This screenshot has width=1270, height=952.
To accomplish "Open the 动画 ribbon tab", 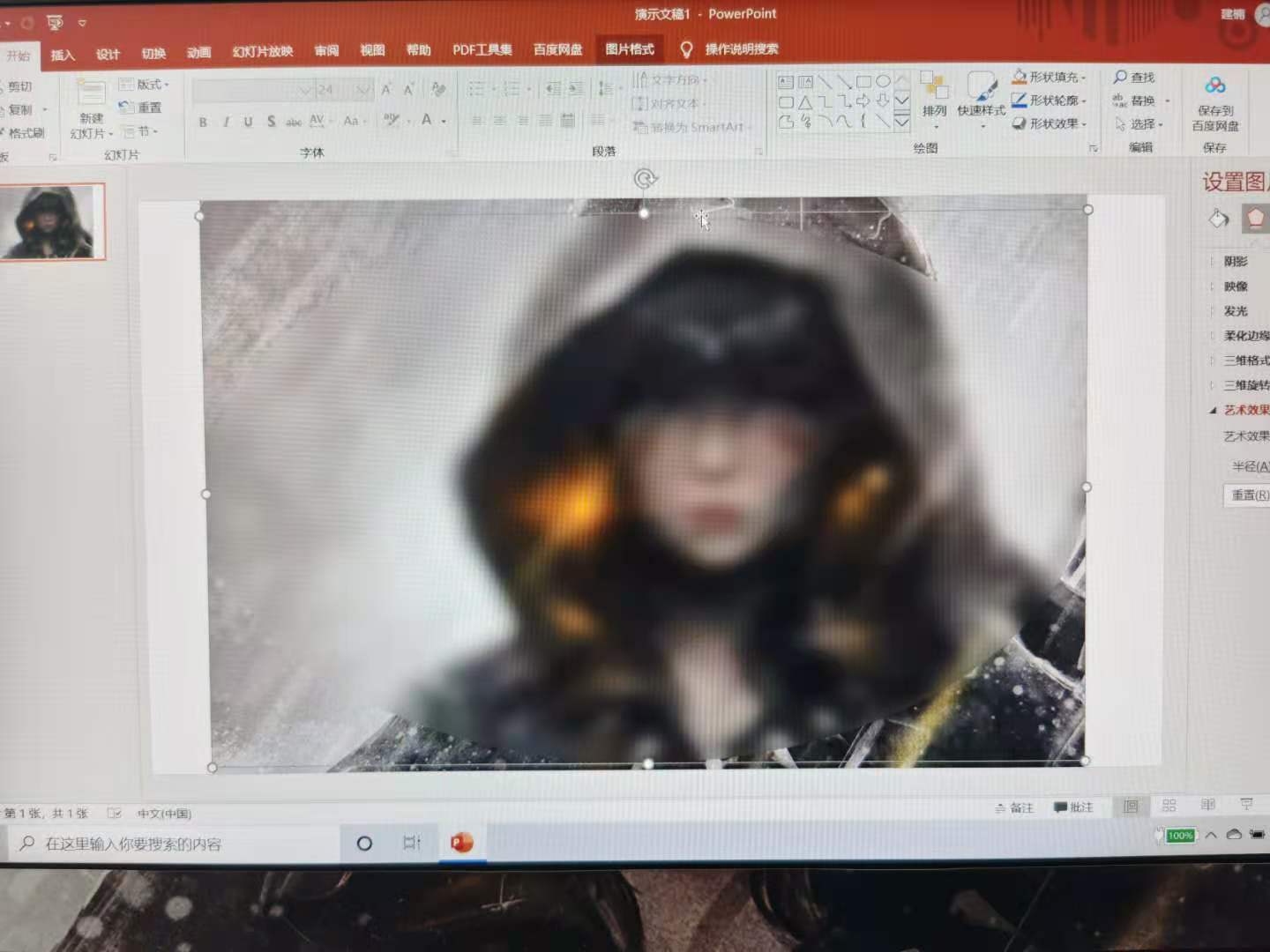I will click(x=198, y=52).
